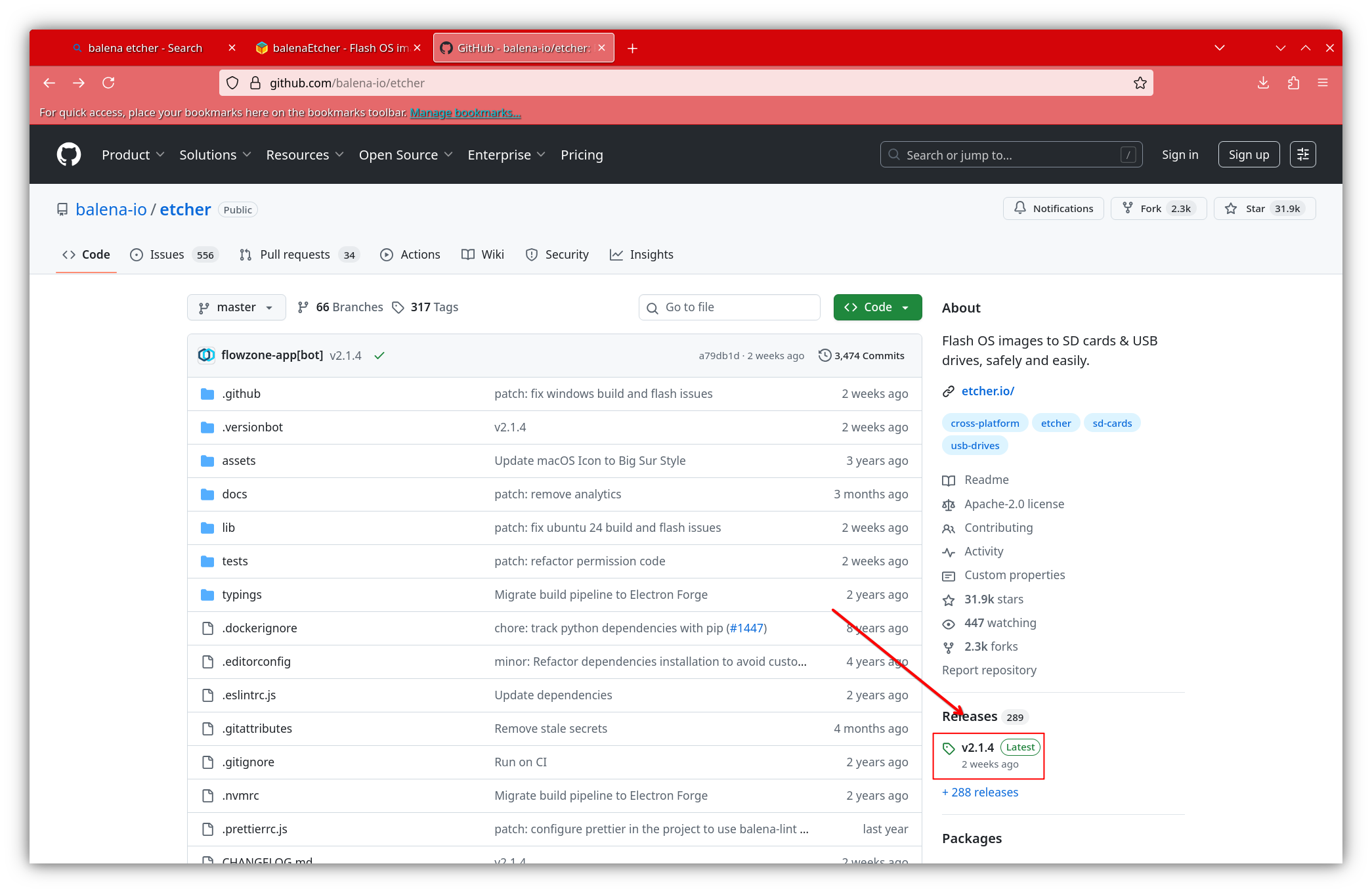Expand the Open Source menu
Viewport: 1372px width, 893px height.
pyautogui.click(x=405, y=155)
